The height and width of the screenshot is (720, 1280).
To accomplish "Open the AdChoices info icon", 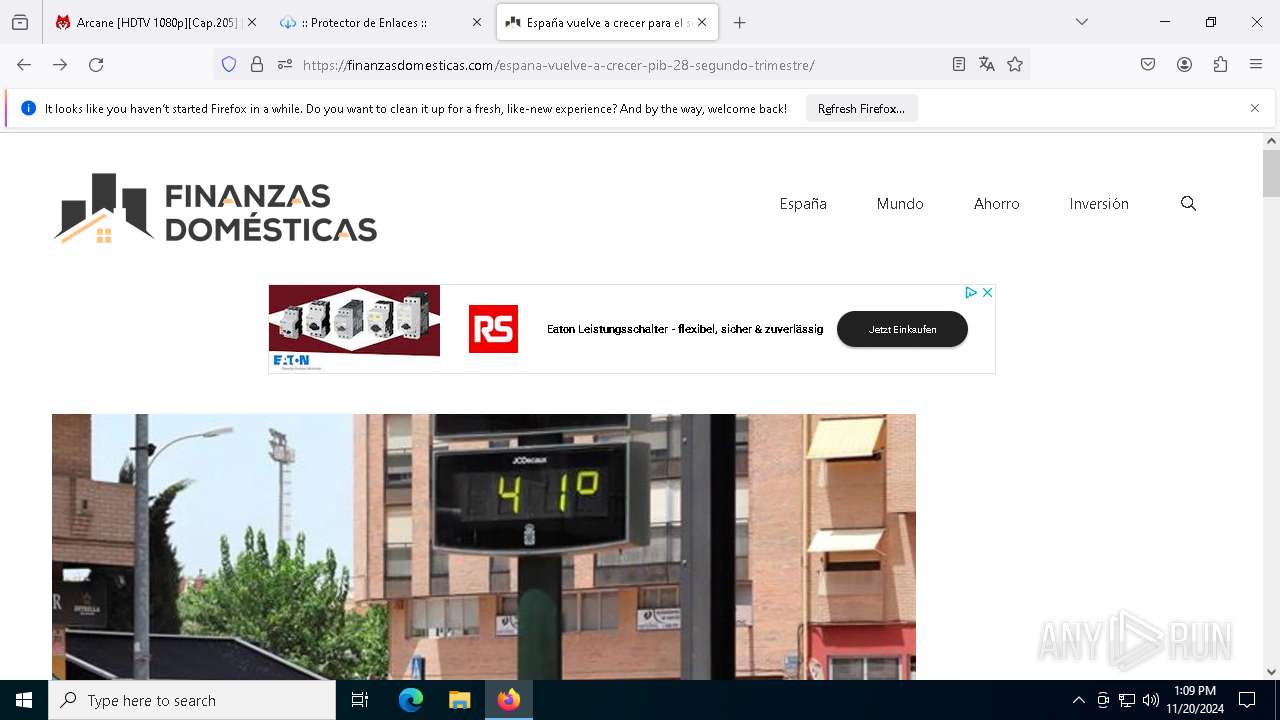I will pos(970,293).
